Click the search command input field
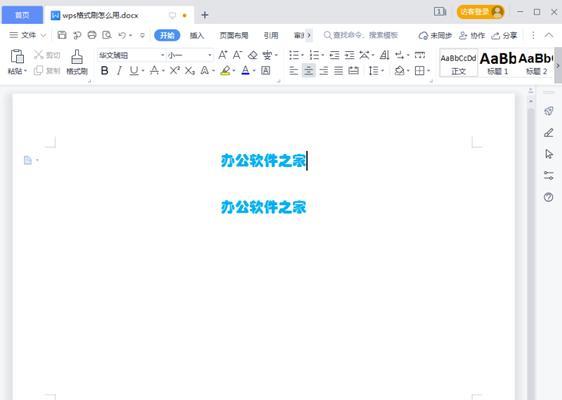562x400 pixels. click(361, 35)
